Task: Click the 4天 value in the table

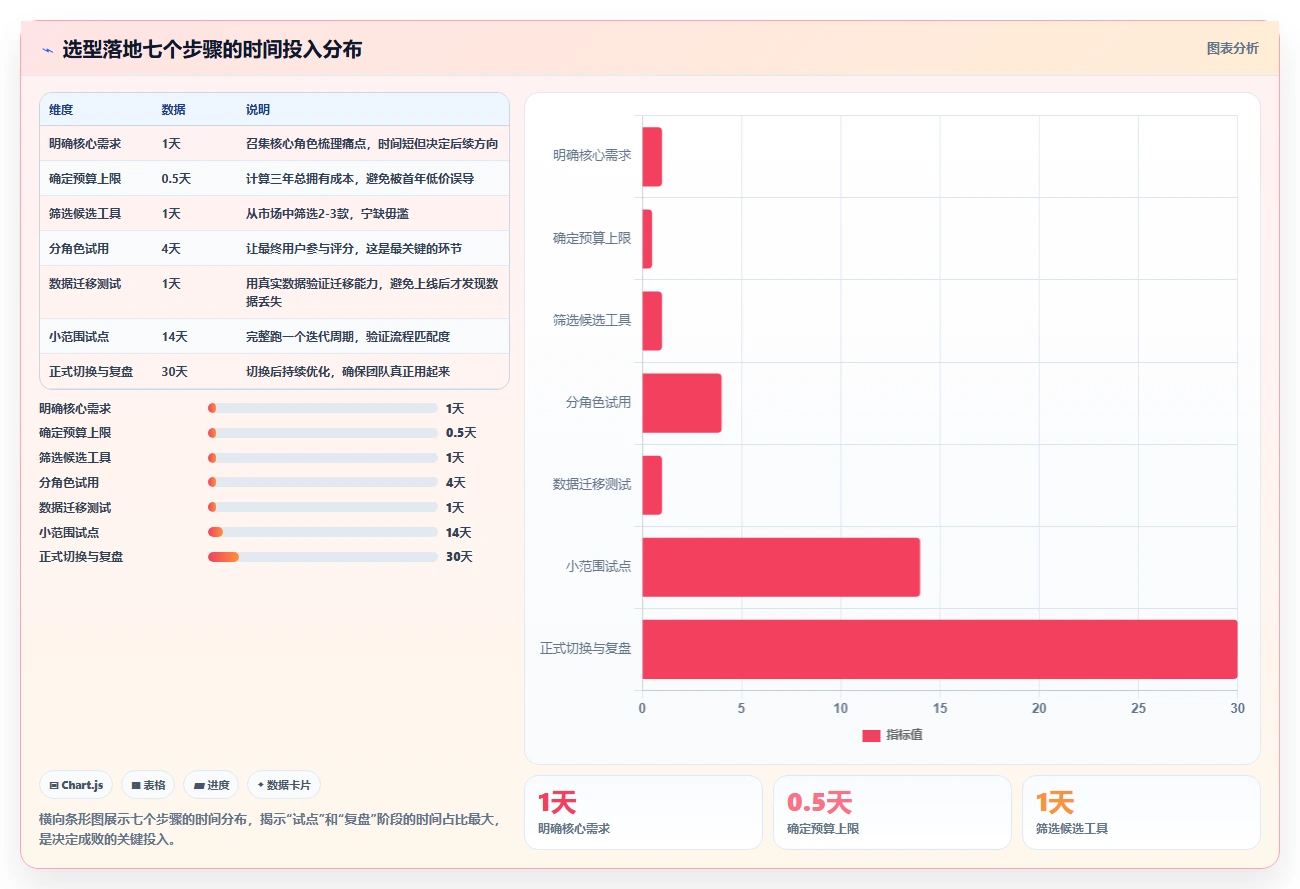Action: (171, 249)
